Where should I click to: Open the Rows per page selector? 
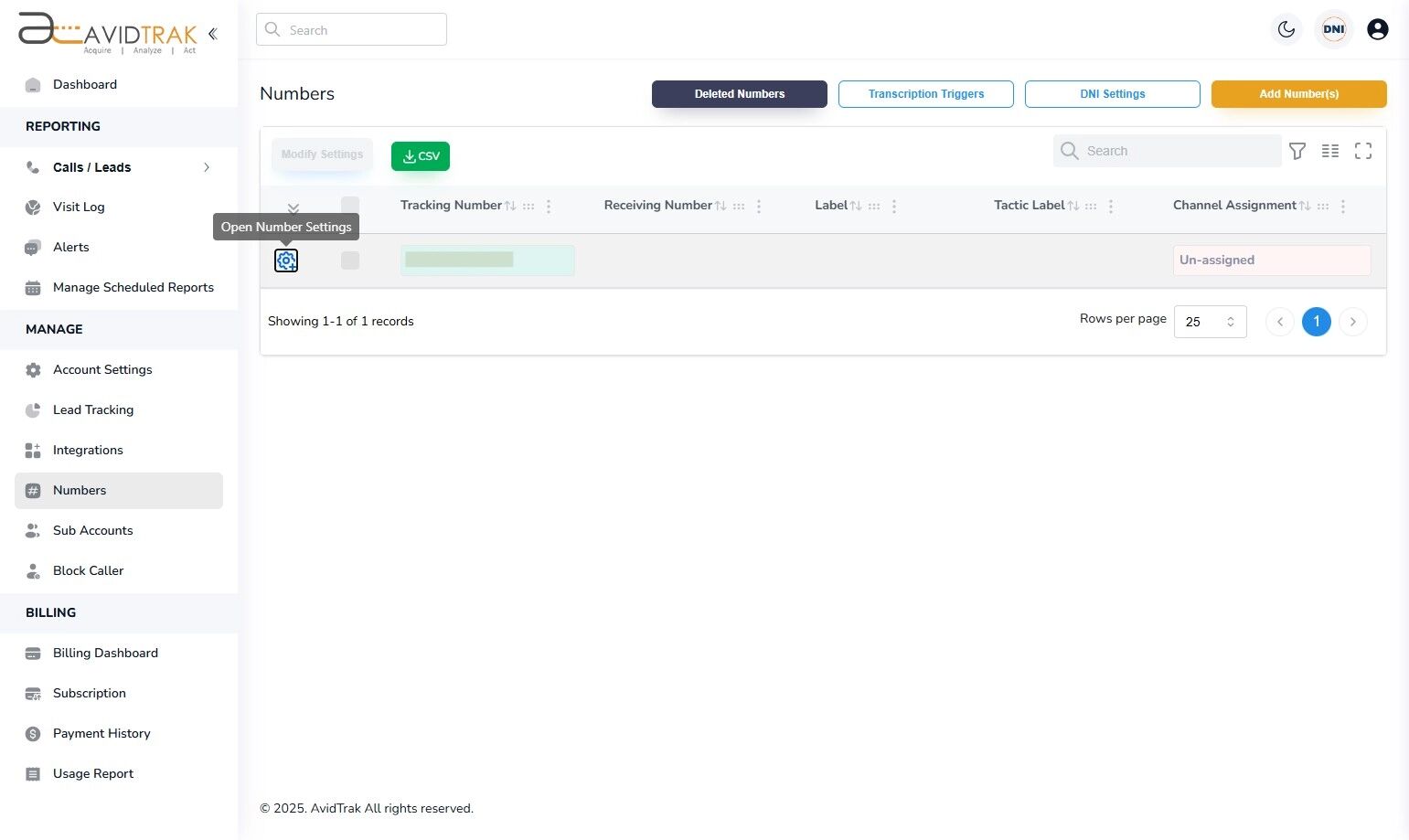pyautogui.click(x=1210, y=321)
